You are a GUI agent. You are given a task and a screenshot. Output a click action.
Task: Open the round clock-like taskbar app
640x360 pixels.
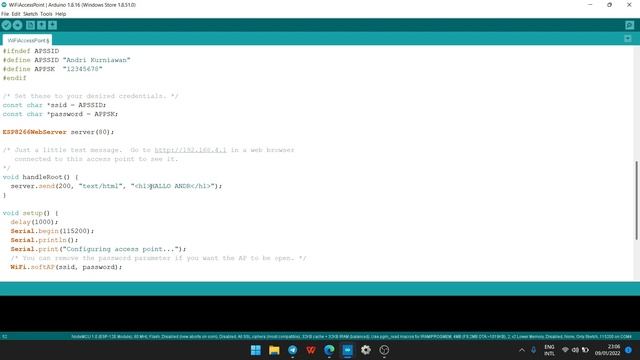[384, 350]
